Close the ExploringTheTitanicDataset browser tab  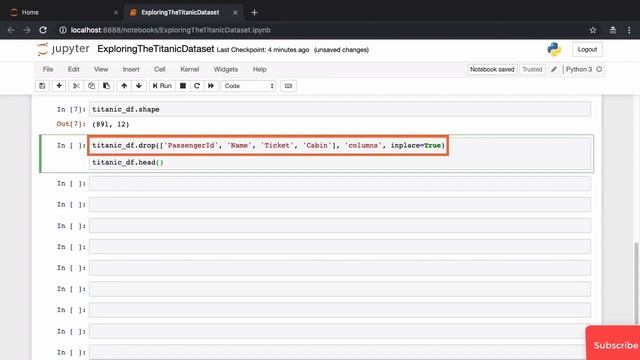click(235, 13)
